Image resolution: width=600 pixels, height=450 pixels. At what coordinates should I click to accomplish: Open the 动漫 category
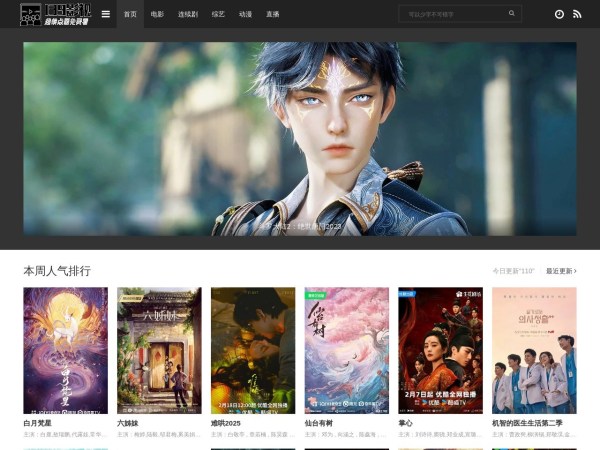pyautogui.click(x=245, y=15)
